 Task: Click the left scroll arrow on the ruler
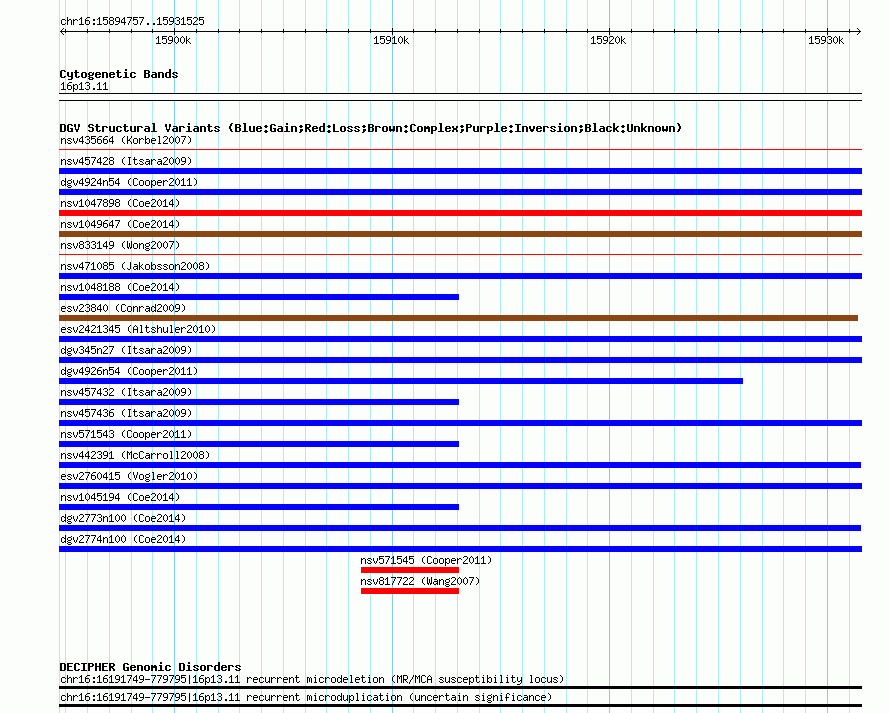(x=63, y=31)
